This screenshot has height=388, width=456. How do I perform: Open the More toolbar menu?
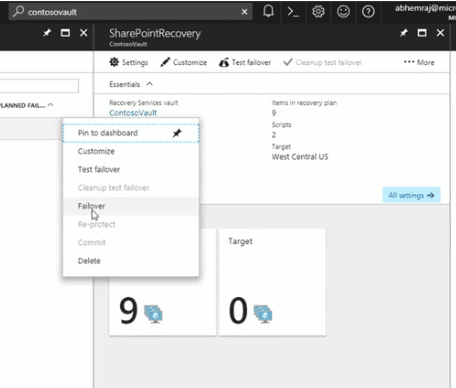pos(419,62)
